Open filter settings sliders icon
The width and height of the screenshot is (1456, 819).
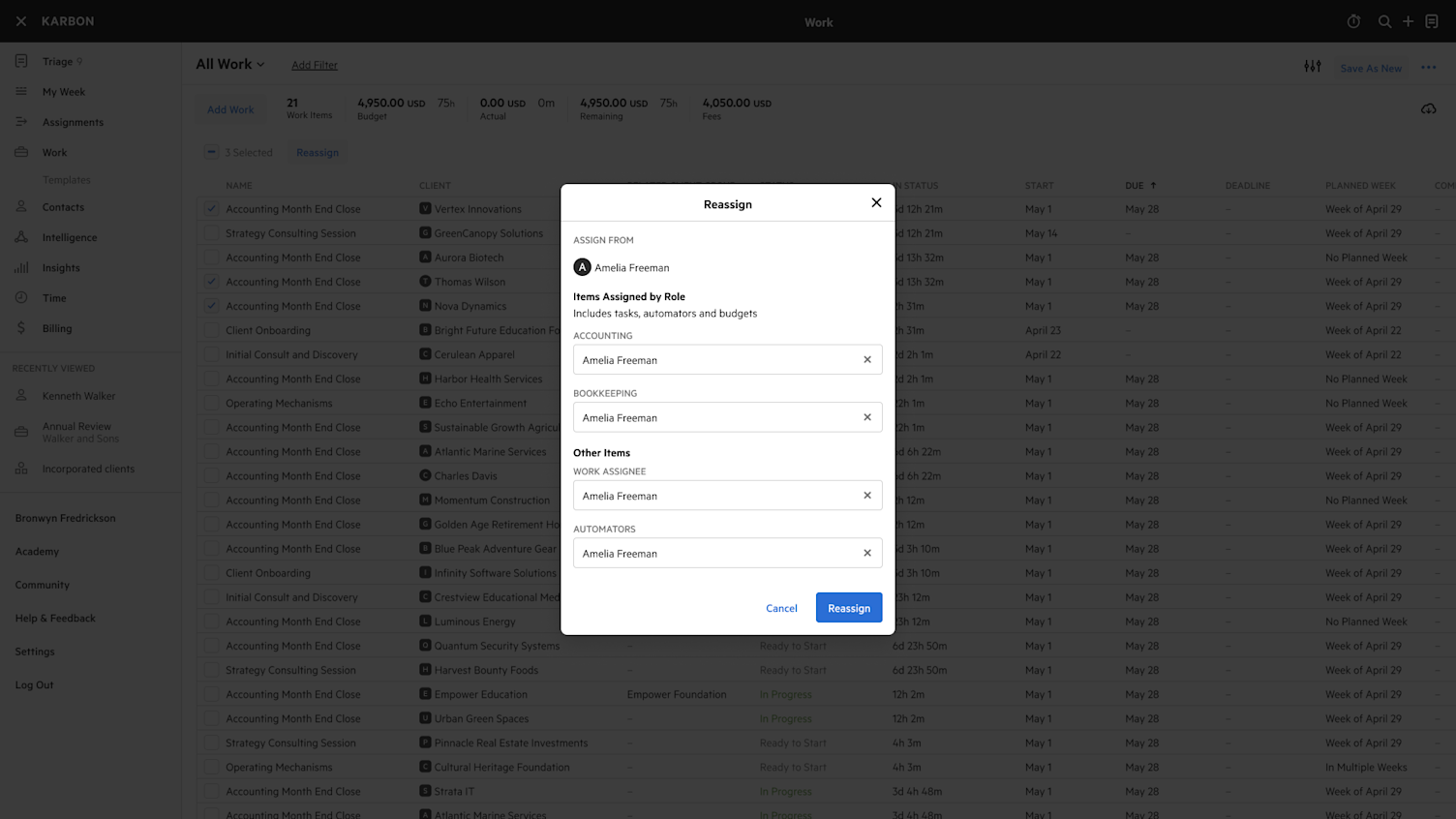tap(1313, 66)
